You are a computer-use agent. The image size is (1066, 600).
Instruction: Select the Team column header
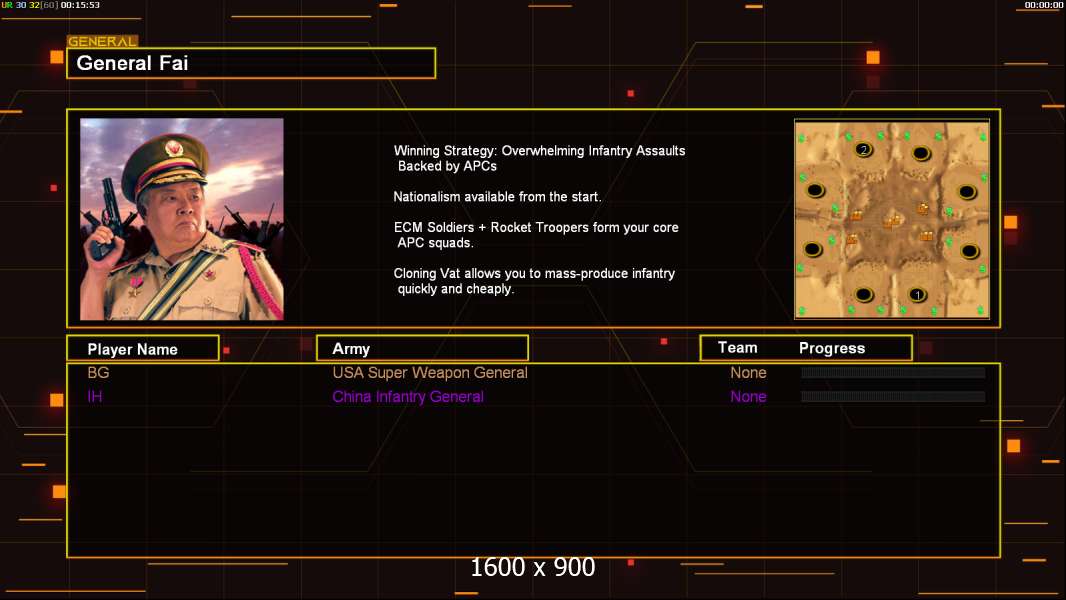(738, 348)
